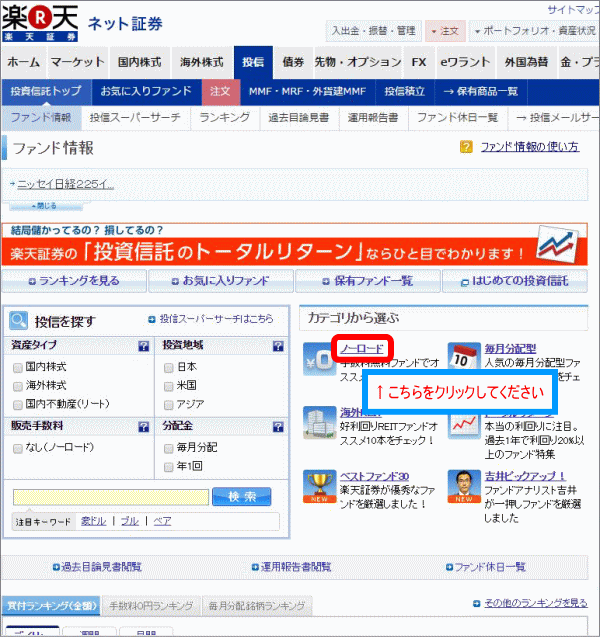This screenshot has width=600, height=637.
Task: Click the pink 注文 menu item
Action: [x=221, y=91]
